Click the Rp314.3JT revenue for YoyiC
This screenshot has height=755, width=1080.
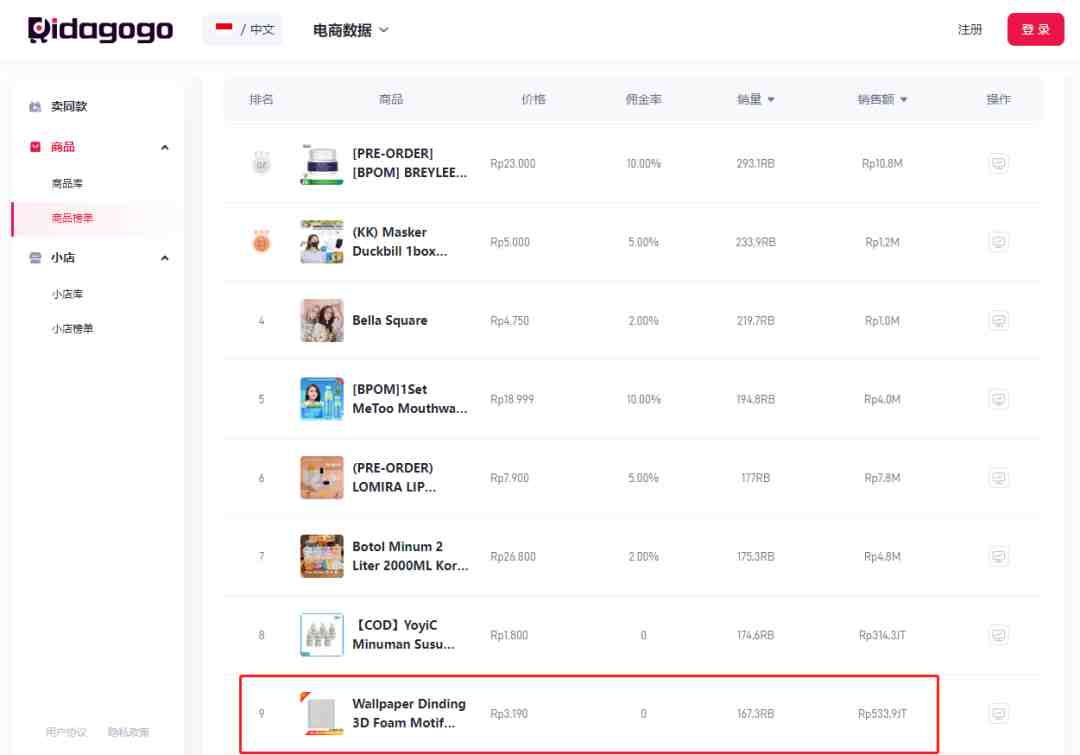pos(882,634)
